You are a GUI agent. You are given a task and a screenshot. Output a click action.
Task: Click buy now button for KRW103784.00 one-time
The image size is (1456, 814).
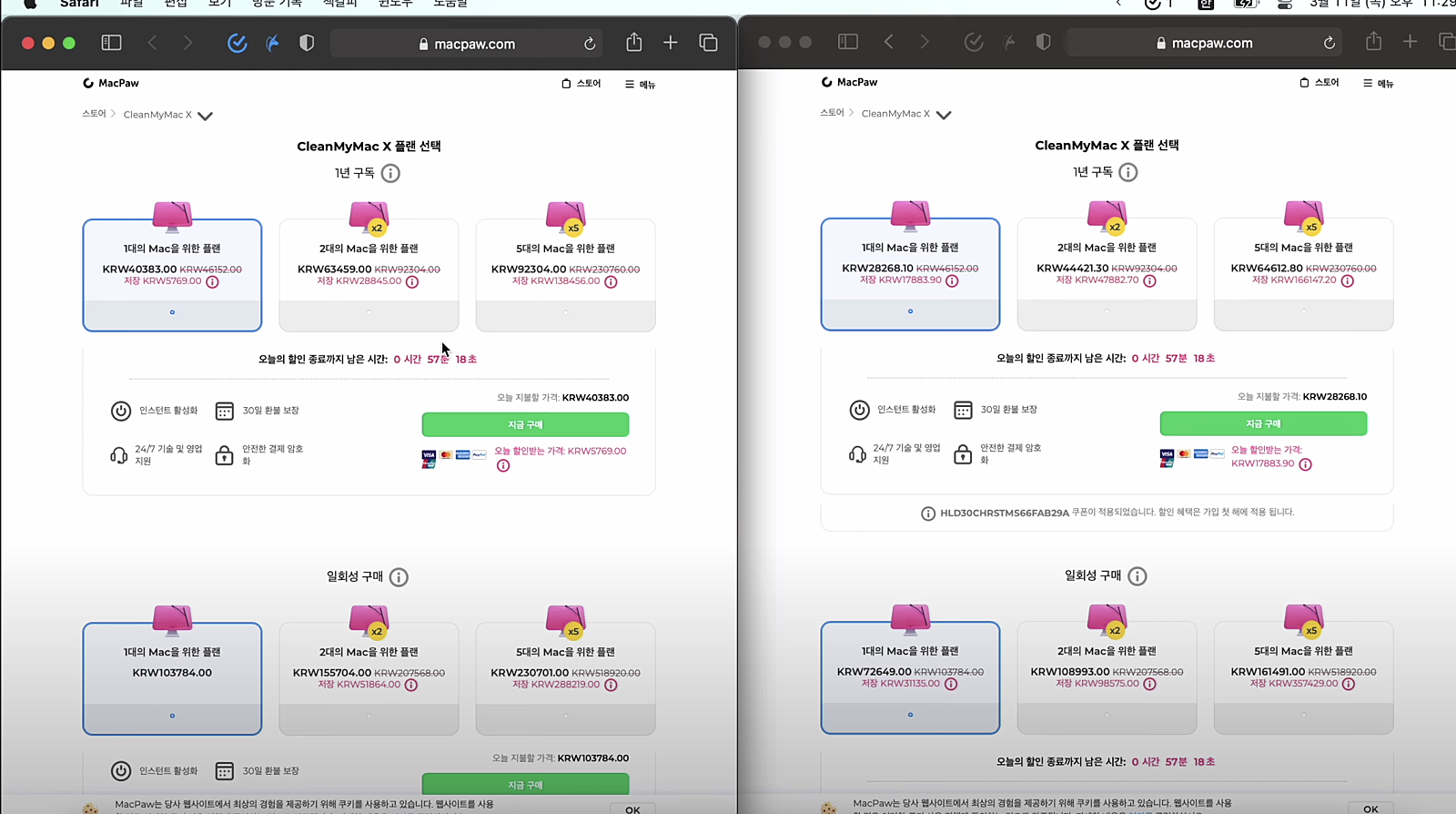coord(525,784)
